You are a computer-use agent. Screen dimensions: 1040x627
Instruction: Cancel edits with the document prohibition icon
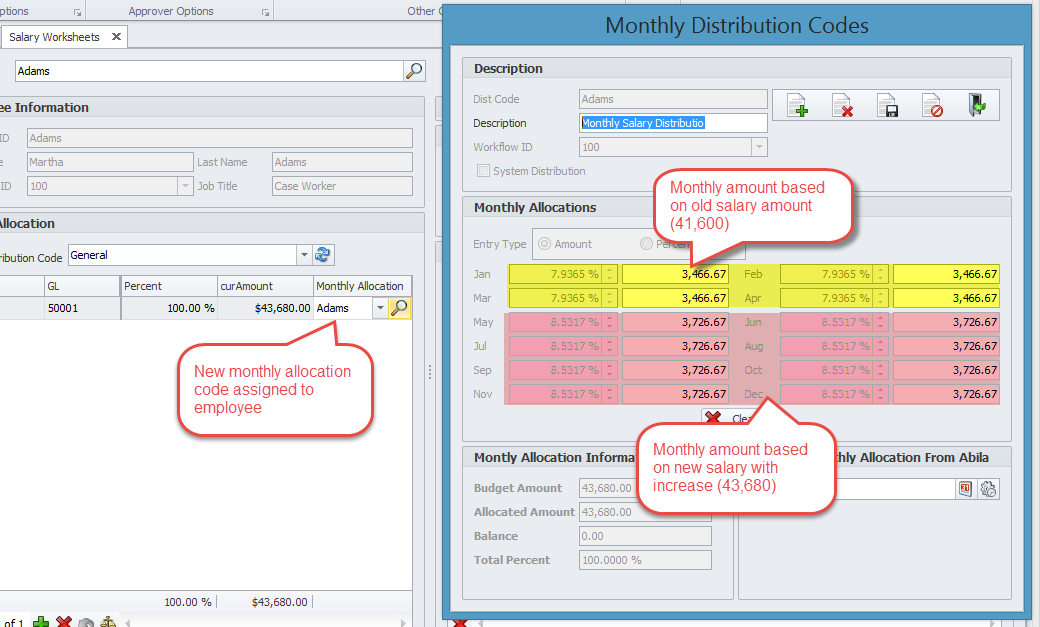(932, 105)
